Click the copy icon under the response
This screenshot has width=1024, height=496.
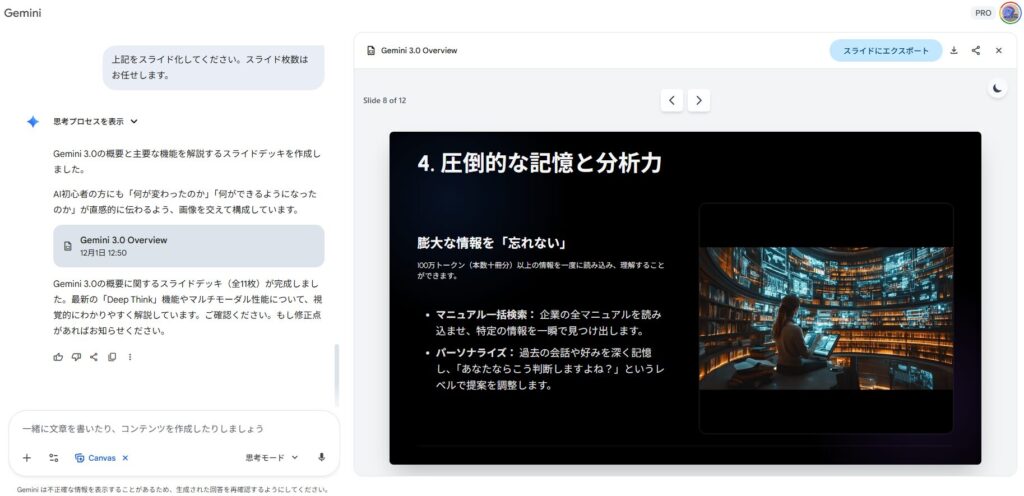click(112, 357)
